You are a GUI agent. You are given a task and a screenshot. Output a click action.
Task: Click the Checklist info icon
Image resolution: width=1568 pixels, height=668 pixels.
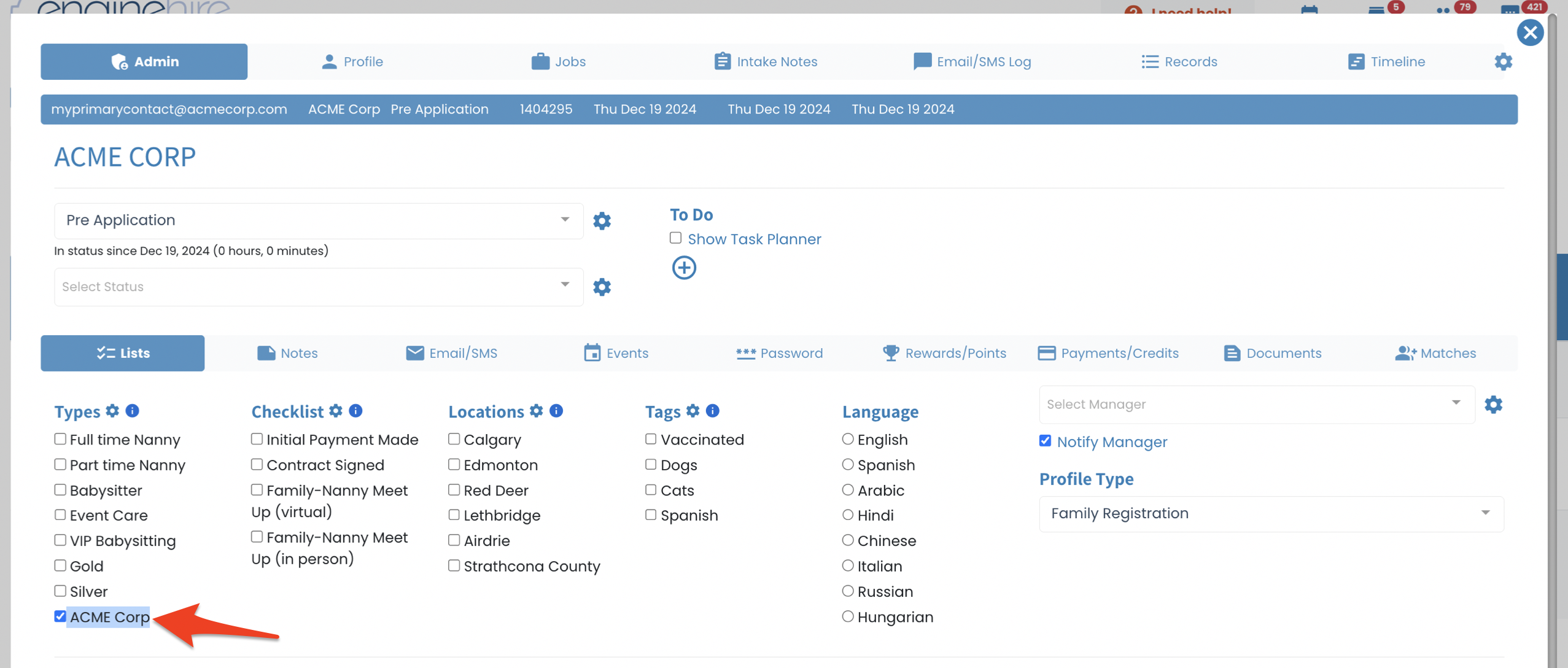tap(355, 411)
